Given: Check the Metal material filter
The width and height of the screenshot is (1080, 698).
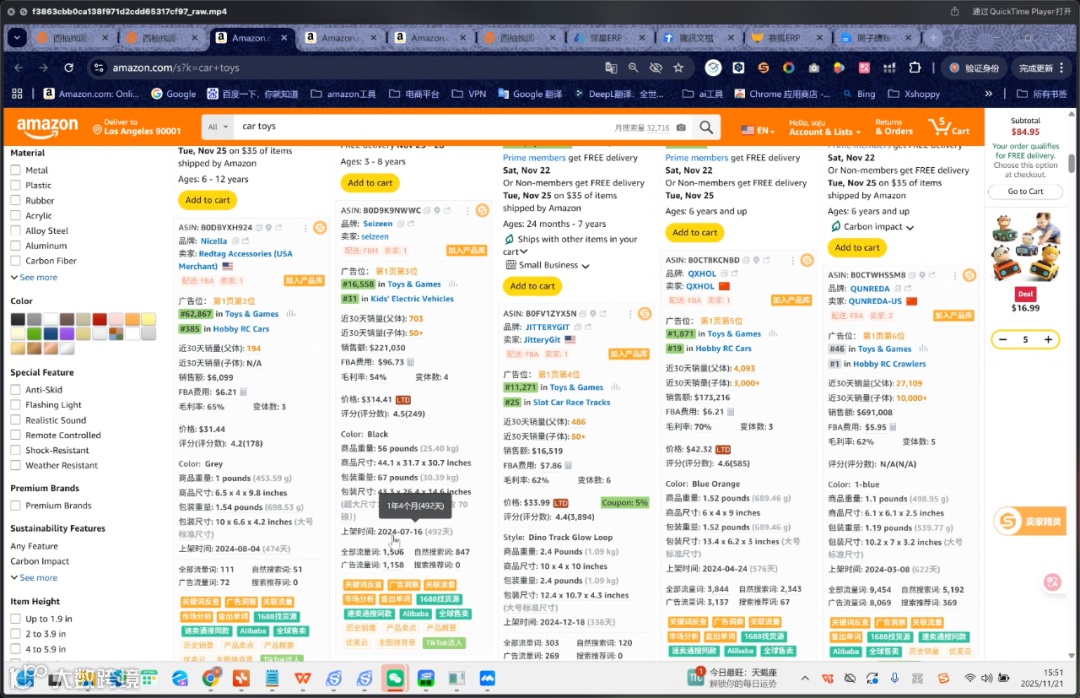Looking at the screenshot, I should 15,170.
